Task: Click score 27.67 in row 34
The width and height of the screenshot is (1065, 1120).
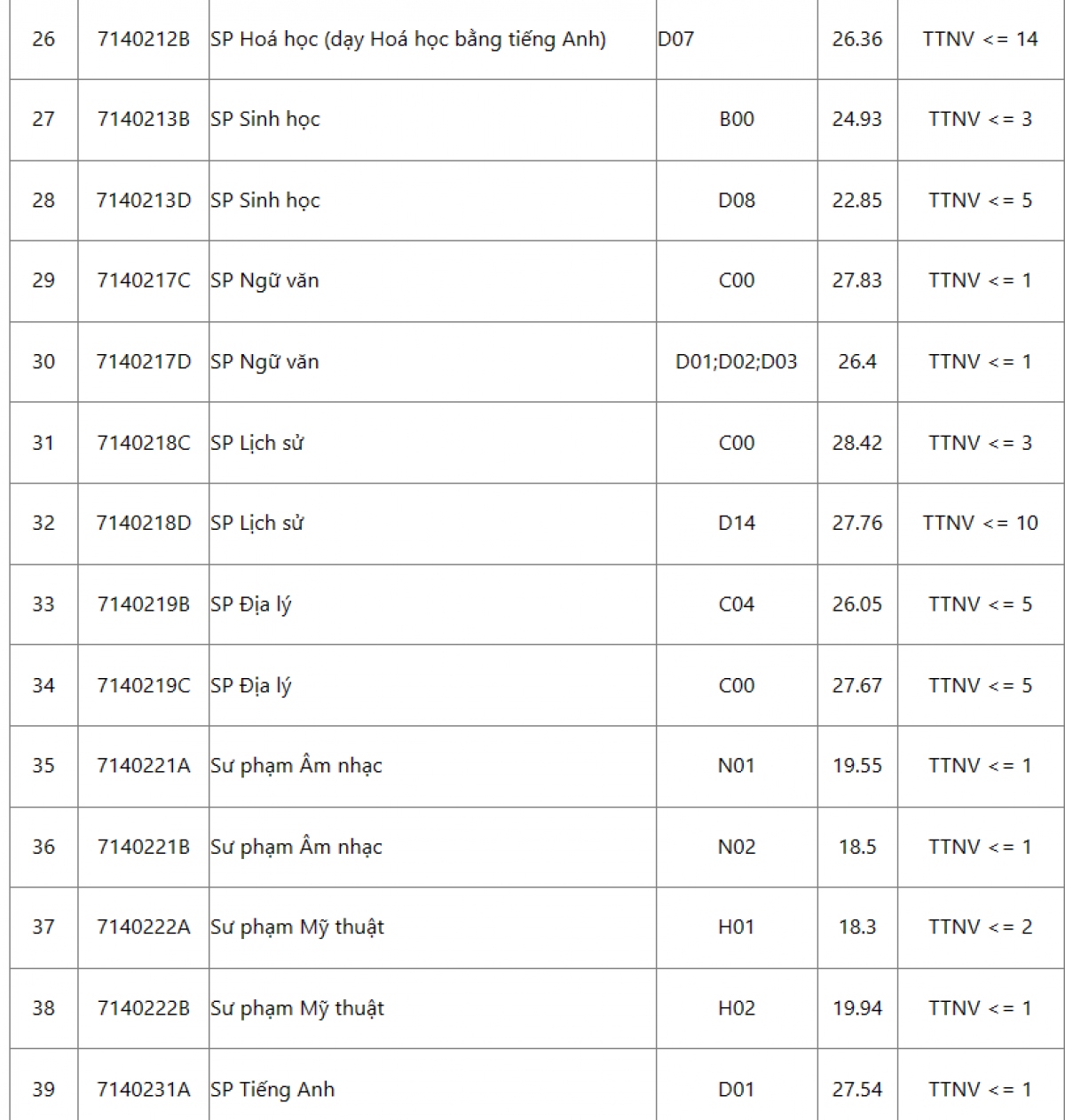Action: coord(857,685)
